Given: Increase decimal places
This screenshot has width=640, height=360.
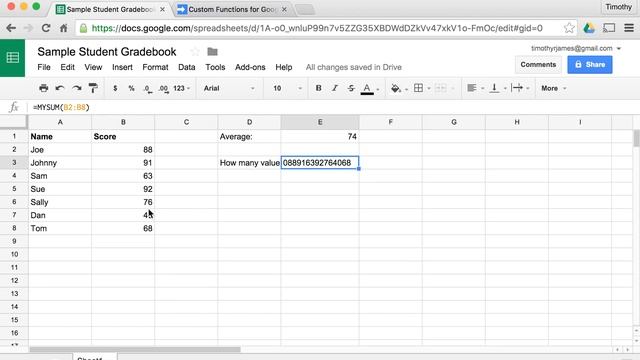Looking at the screenshot, I should (163, 89).
